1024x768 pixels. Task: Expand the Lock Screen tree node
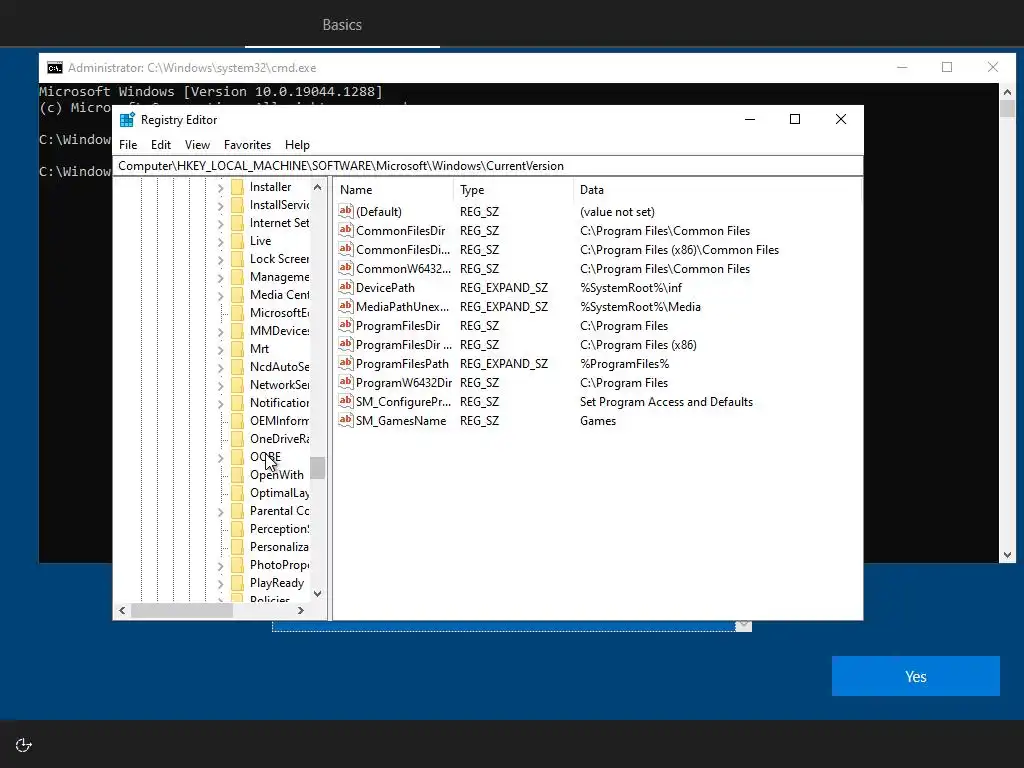click(221, 260)
